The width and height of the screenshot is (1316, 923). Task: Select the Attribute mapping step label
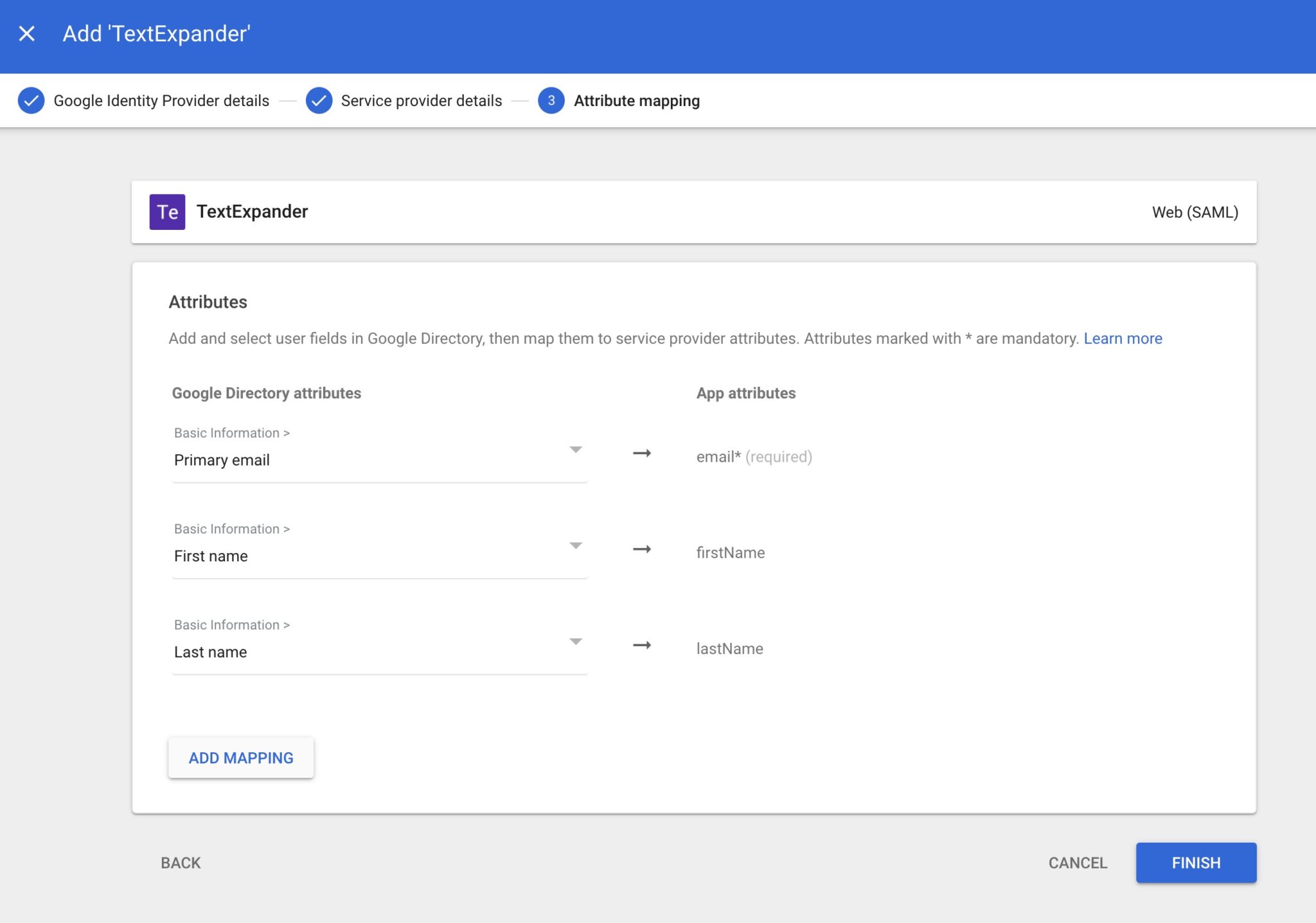pos(637,101)
